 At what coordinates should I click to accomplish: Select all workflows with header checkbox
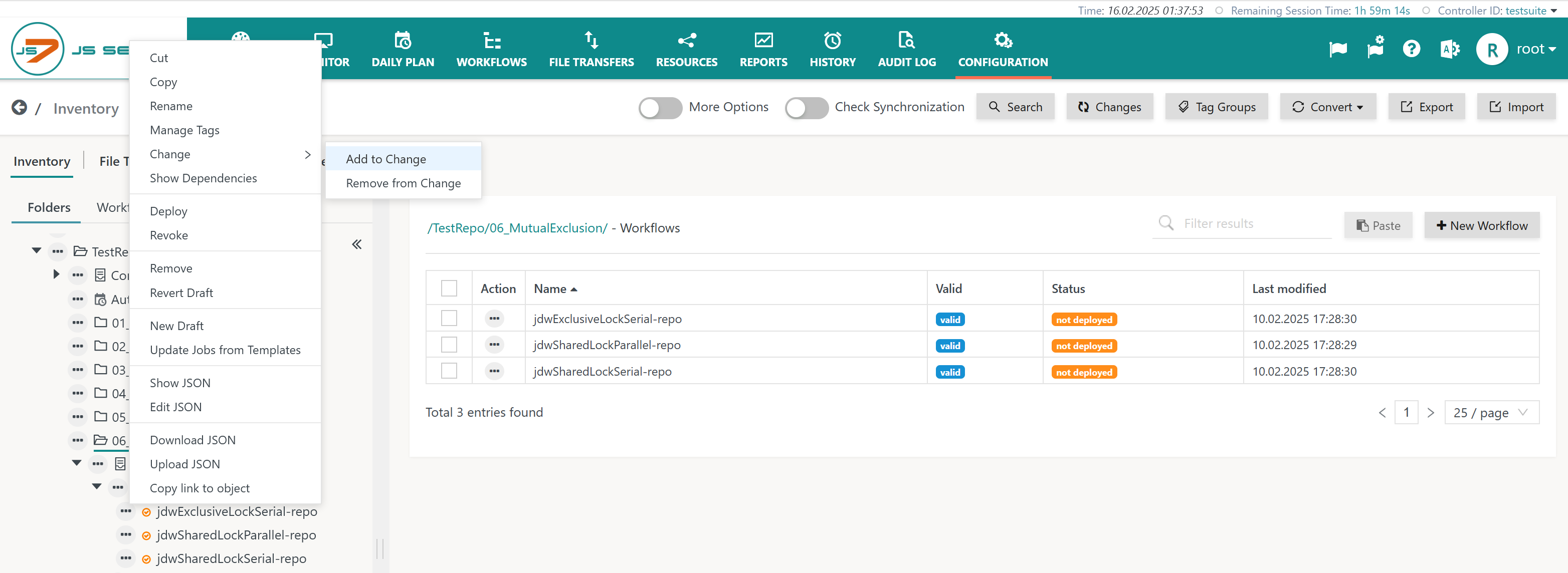click(449, 289)
